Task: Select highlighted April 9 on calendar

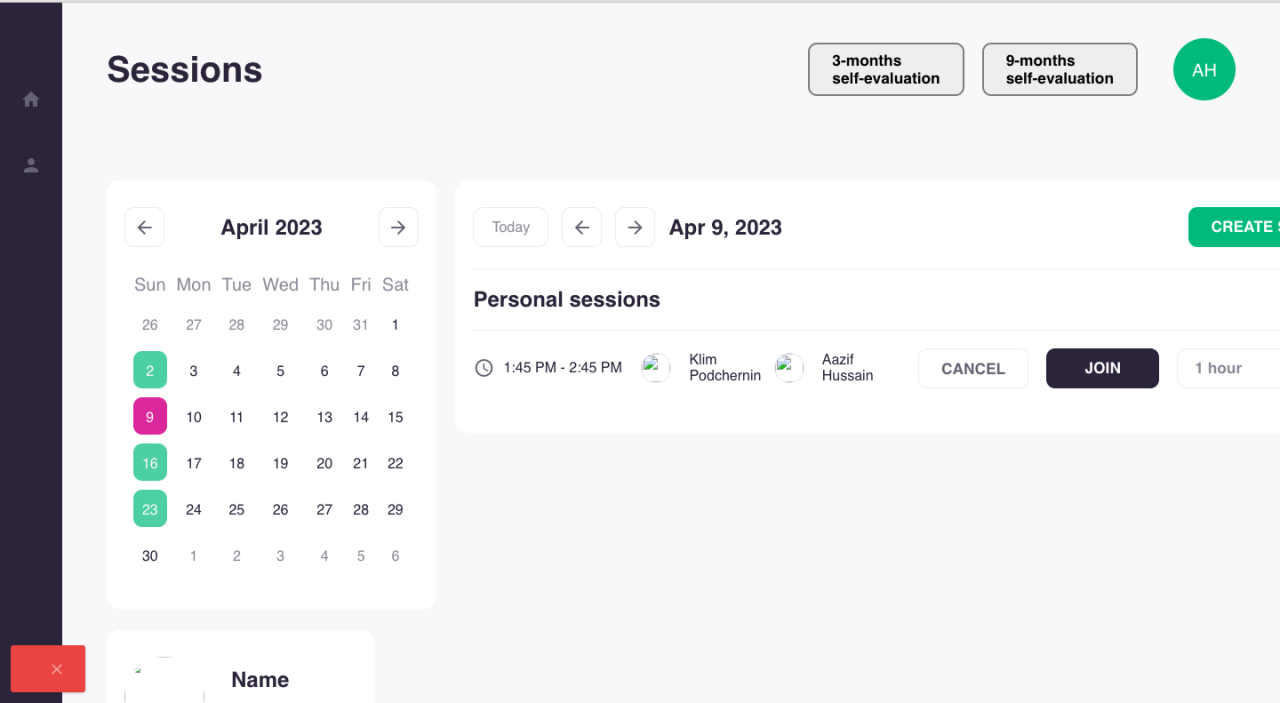Action: click(150, 417)
